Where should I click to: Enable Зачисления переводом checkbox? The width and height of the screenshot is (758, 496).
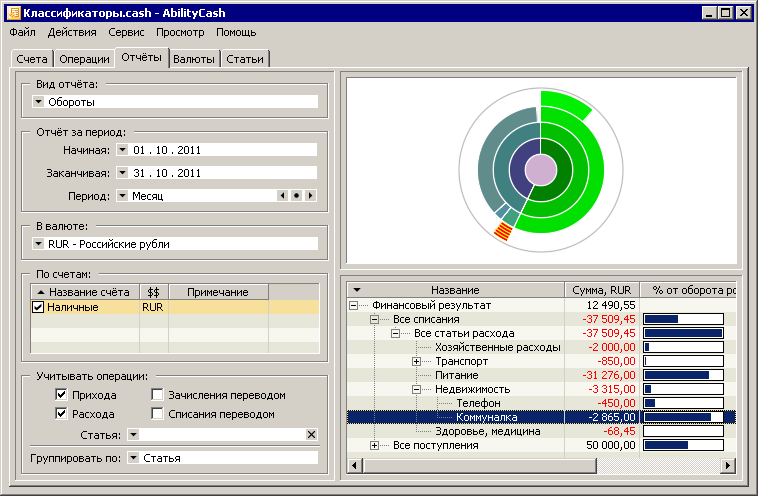(x=157, y=395)
